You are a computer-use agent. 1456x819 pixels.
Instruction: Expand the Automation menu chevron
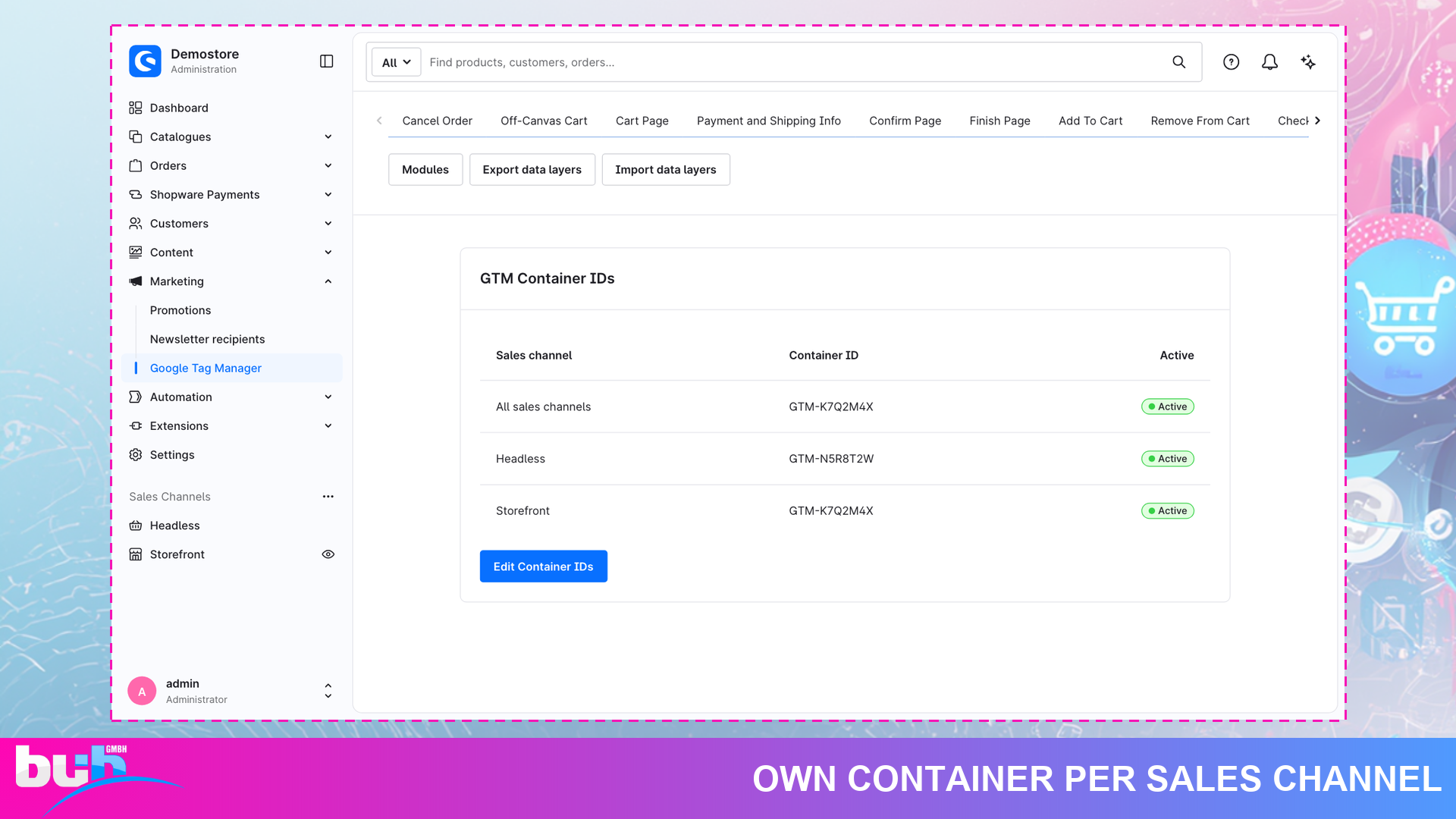pyautogui.click(x=328, y=397)
